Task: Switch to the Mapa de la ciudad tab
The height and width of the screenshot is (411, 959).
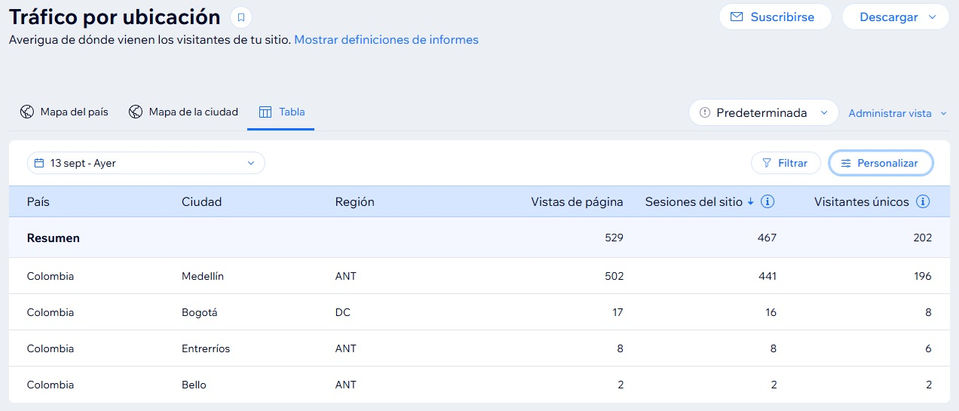Action: click(x=183, y=112)
